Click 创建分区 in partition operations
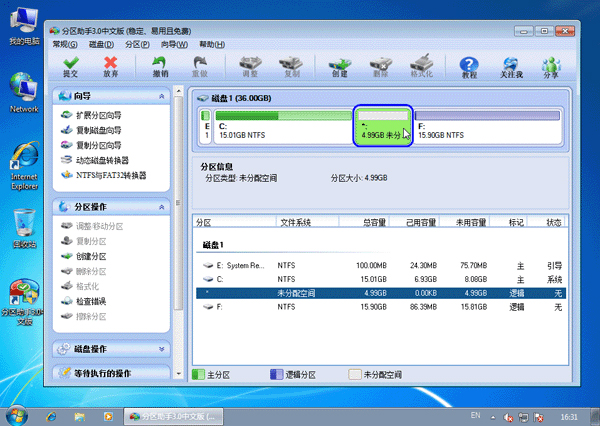This screenshot has height=426, width=600. [x=90, y=257]
